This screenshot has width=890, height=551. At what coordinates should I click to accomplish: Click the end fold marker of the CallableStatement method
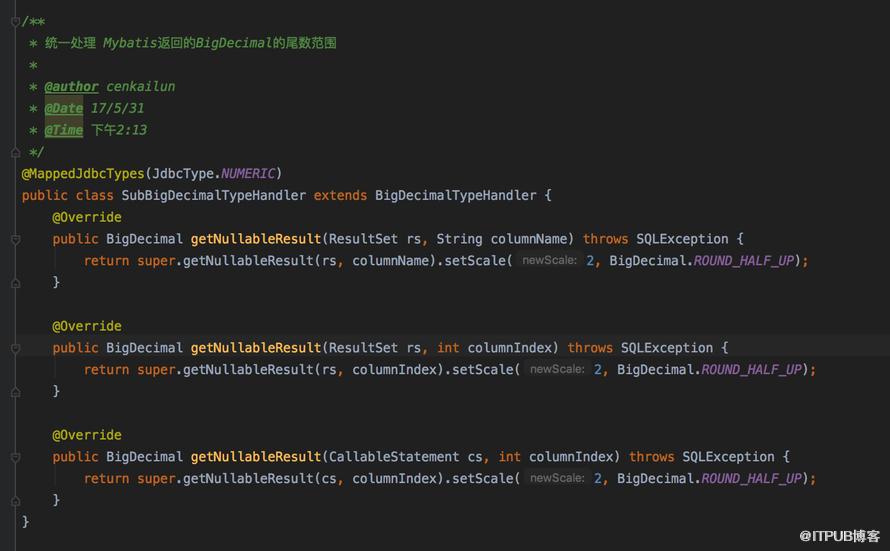click(15, 500)
